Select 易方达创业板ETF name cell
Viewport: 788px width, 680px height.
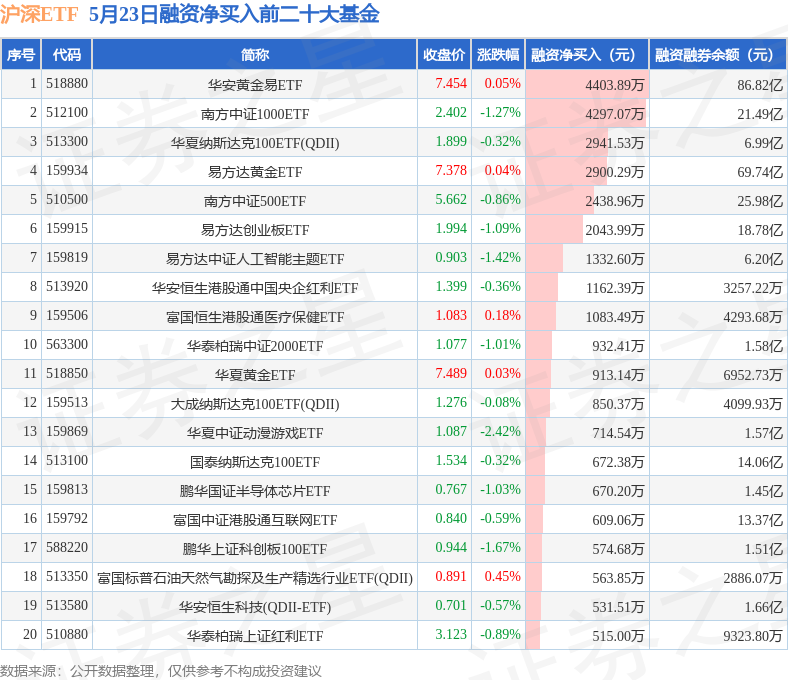(255, 230)
